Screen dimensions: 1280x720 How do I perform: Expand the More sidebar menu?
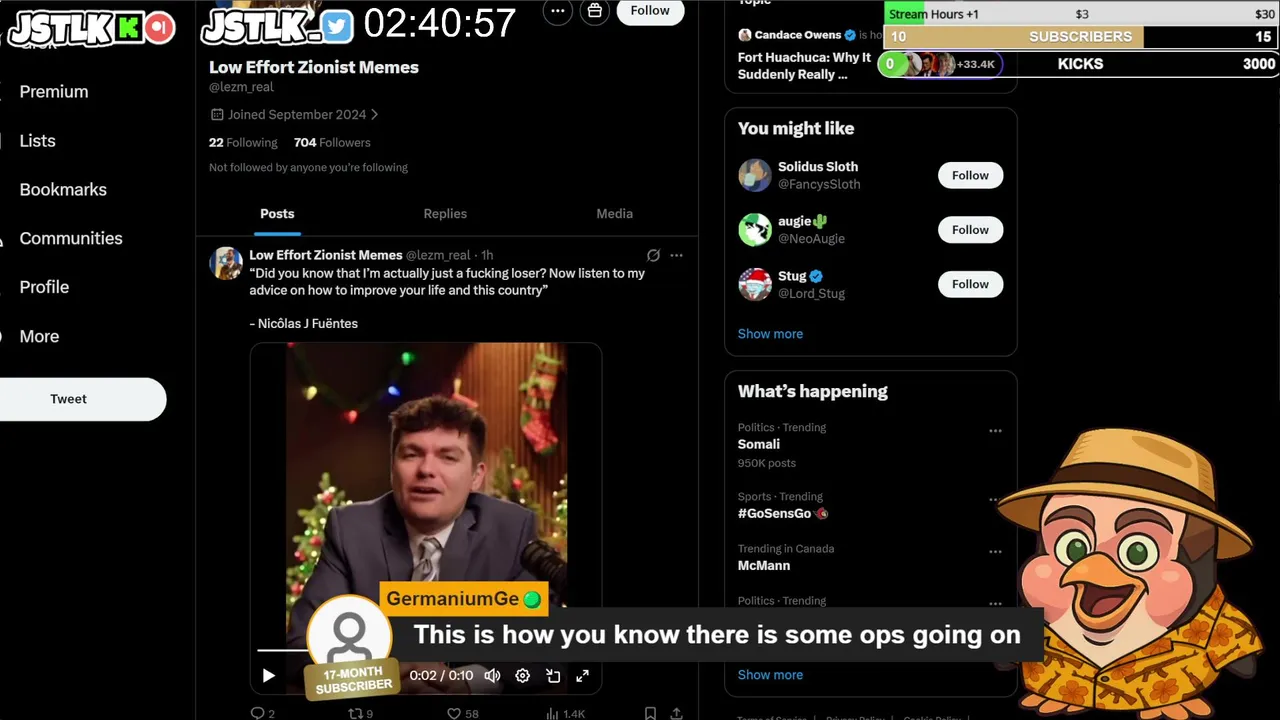coord(39,336)
